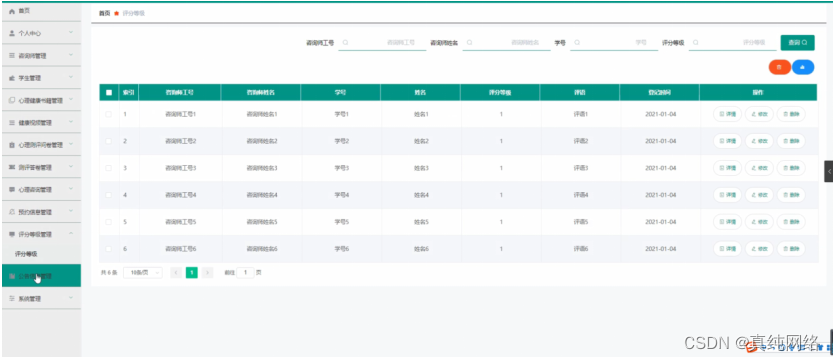This screenshot has height=361, width=836.
Task: Click 首页 in the breadcrumb
Action: tap(104, 13)
